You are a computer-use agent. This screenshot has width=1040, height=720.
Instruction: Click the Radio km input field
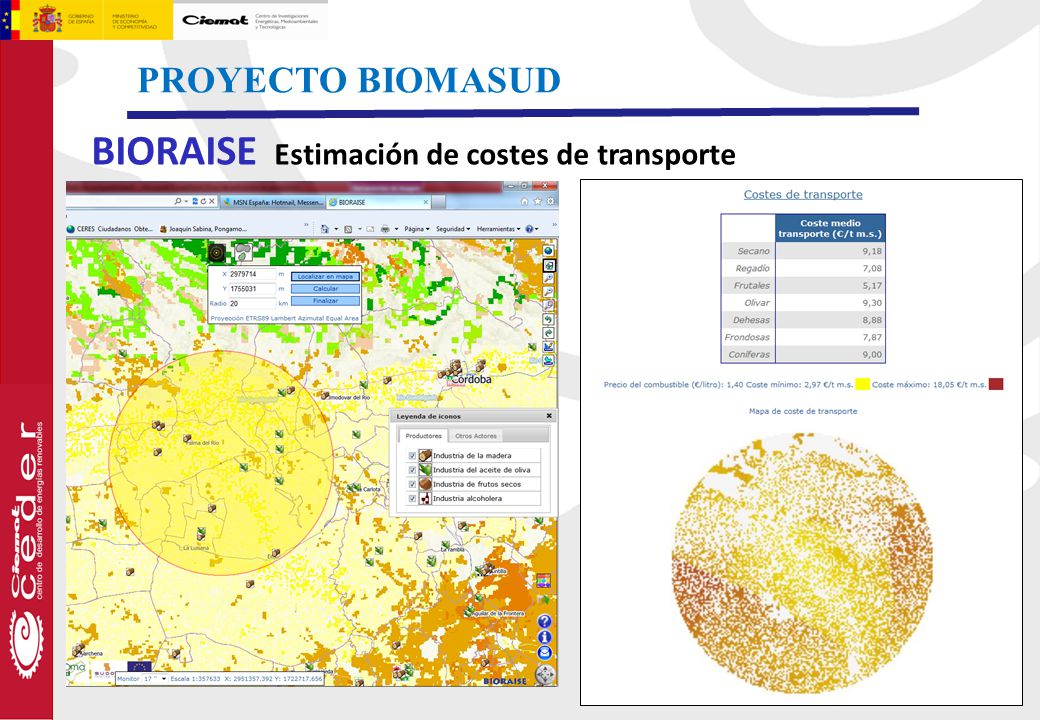(252, 304)
